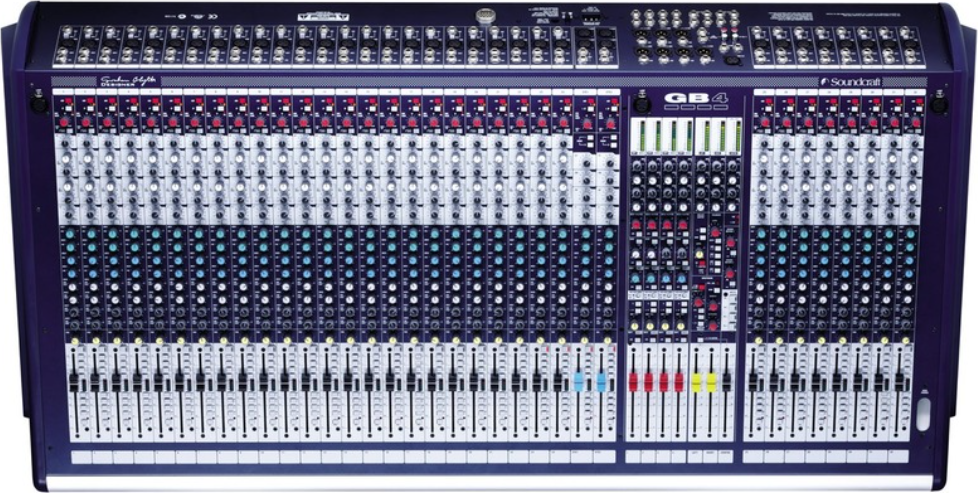Viewport: 978px width, 493px height.
Task: Click the rightmost channel fader cap
Action: (901, 383)
